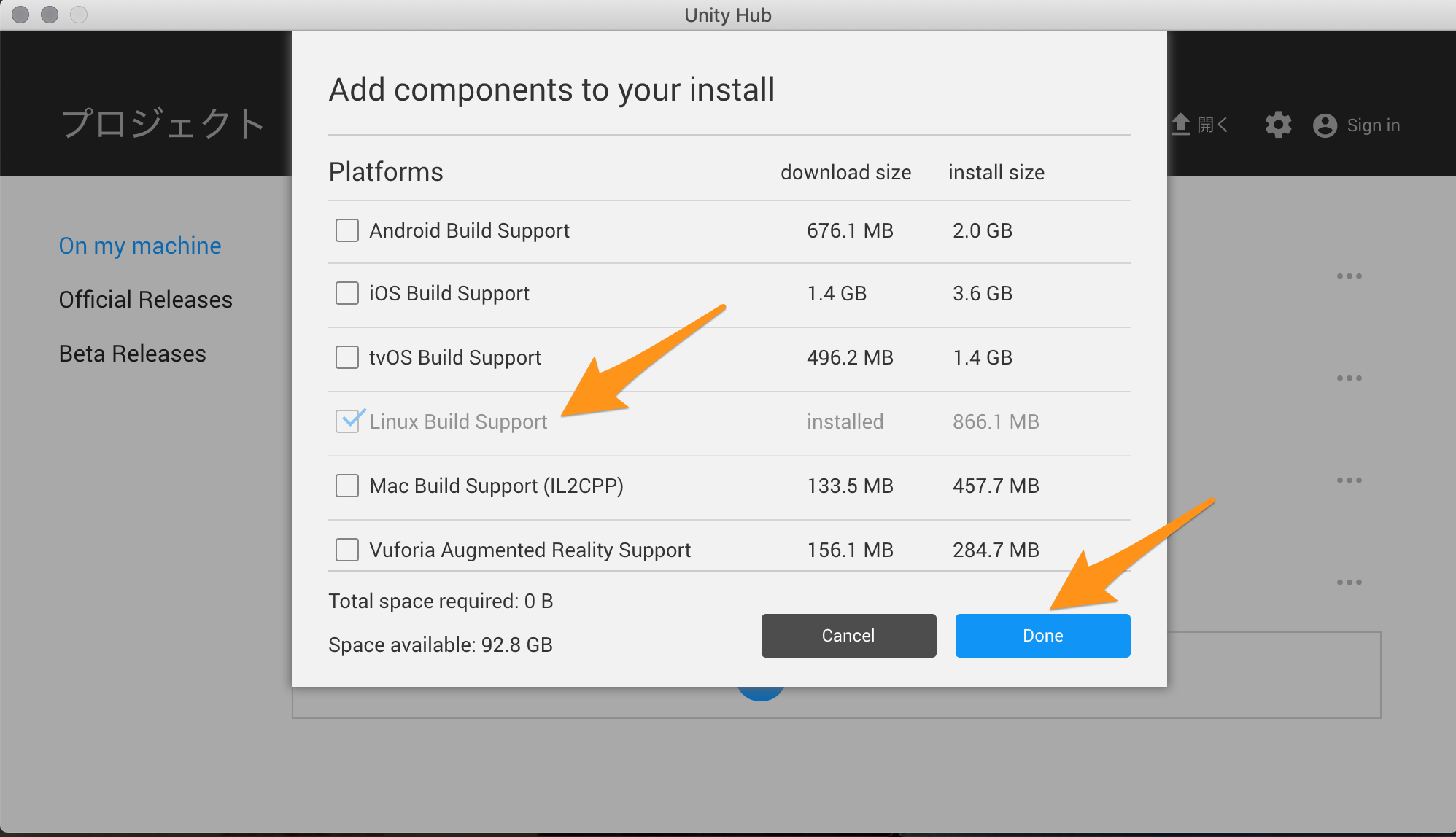Click the Sign in text link
The image size is (1456, 837).
tap(1373, 125)
